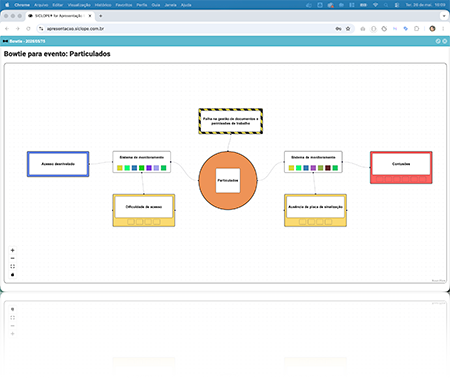
Task: Click the blue swatch in the left barrier
Action: coord(134,168)
